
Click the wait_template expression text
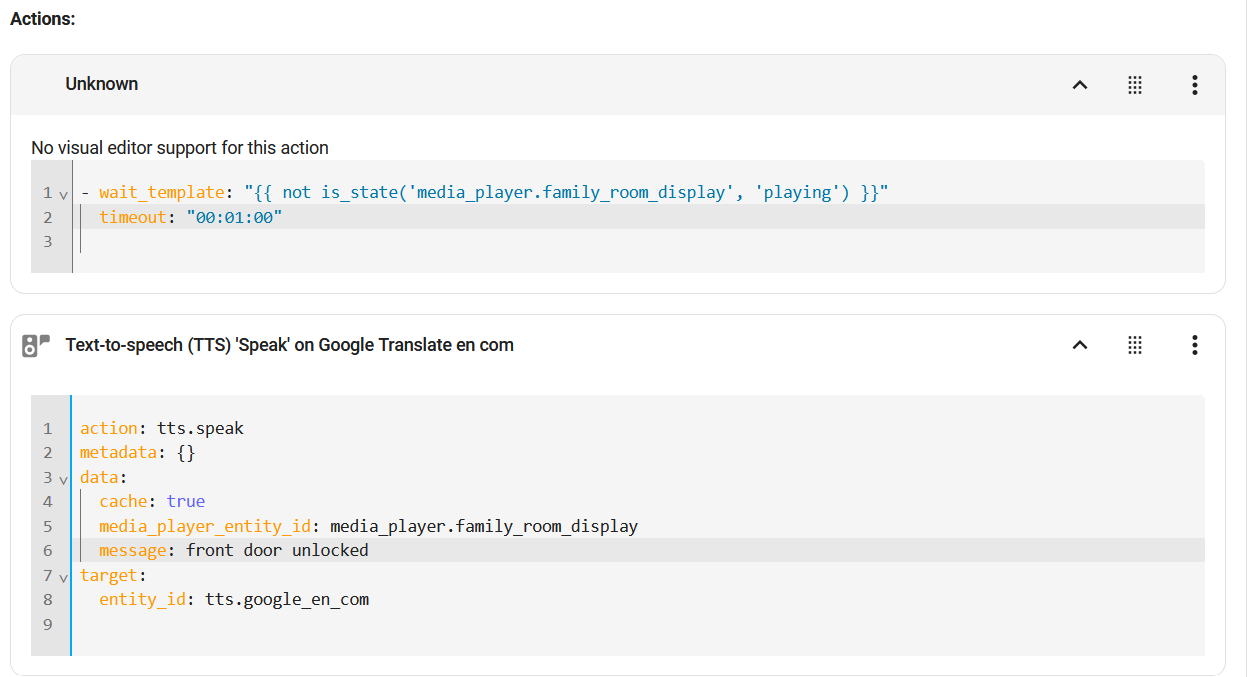[566, 193]
